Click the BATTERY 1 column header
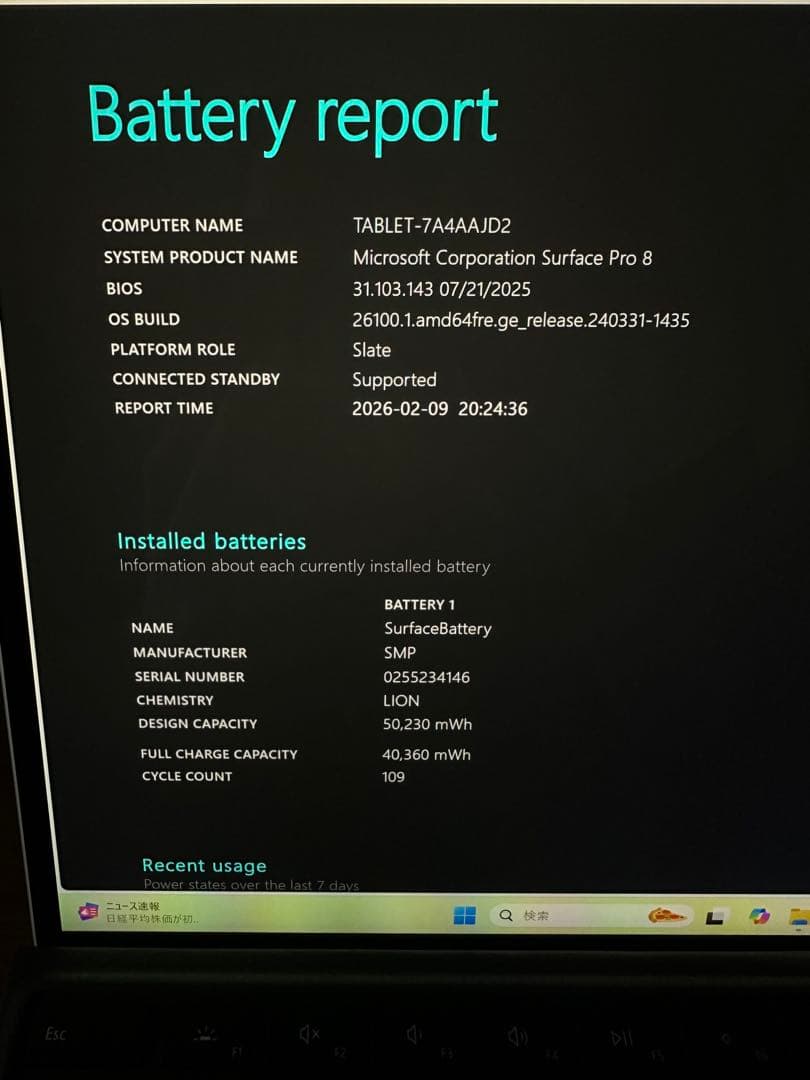The image size is (810, 1080). click(x=416, y=604)
